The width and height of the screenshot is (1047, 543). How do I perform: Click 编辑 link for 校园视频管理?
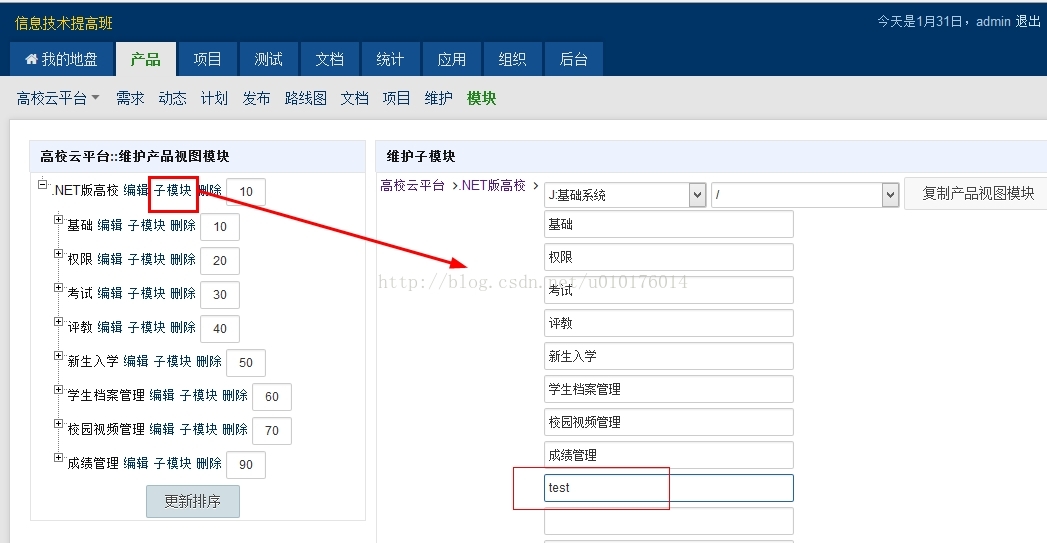pyautogui.click(x=162, y=430)
